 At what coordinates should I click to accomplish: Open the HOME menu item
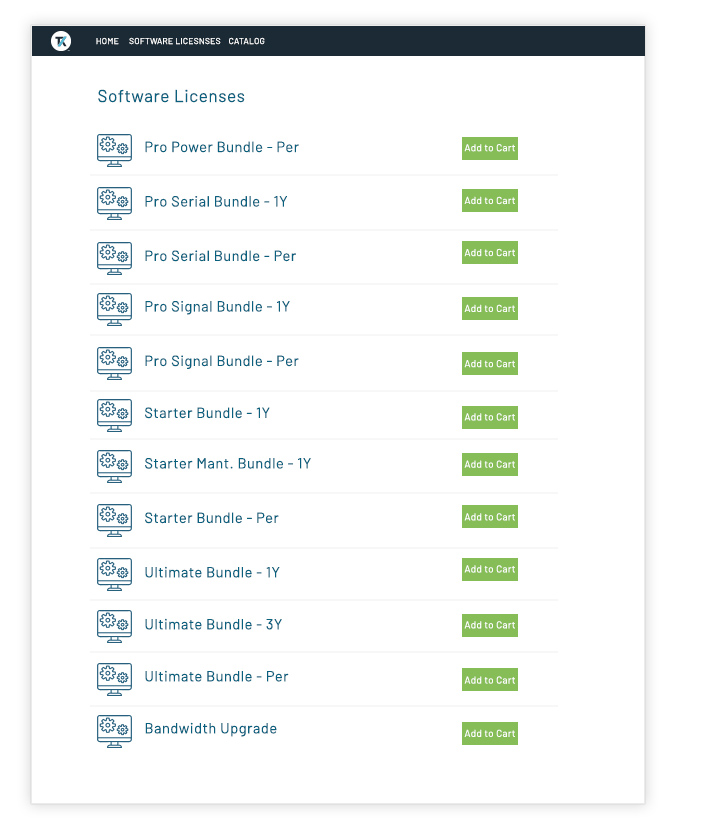(106, 41)
